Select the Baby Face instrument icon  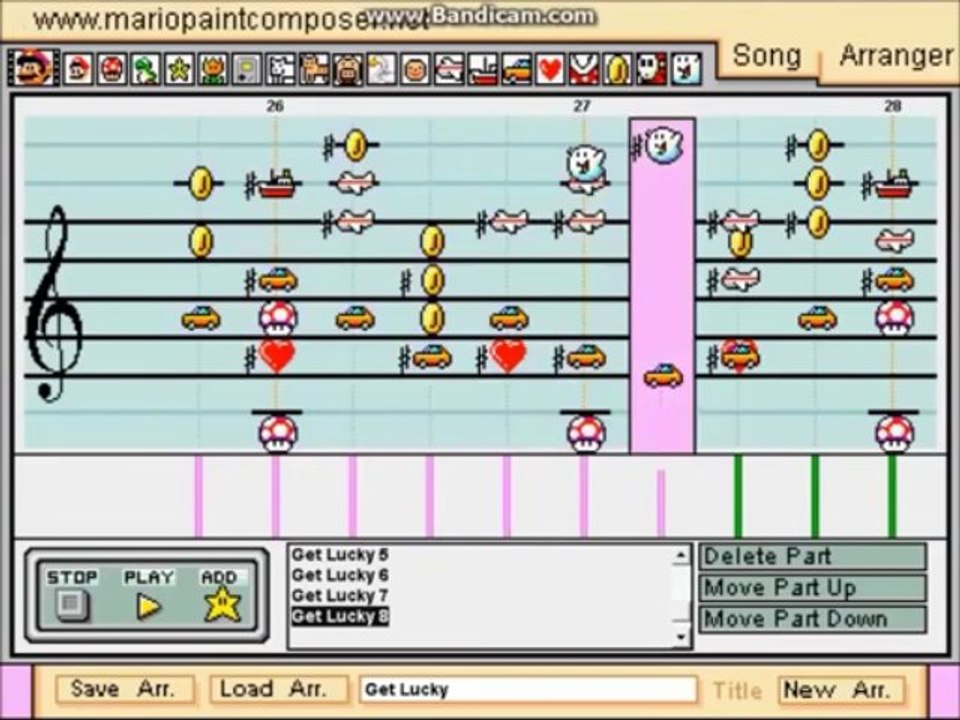pos(415,69)
